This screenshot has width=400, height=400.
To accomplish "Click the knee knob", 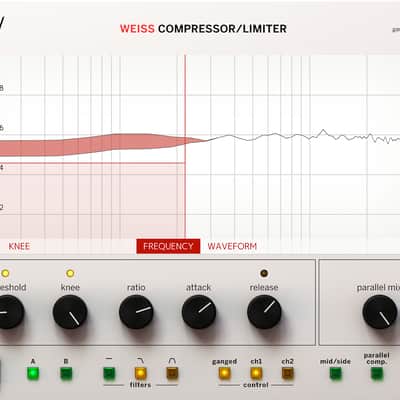I will [x=70, y=312].
